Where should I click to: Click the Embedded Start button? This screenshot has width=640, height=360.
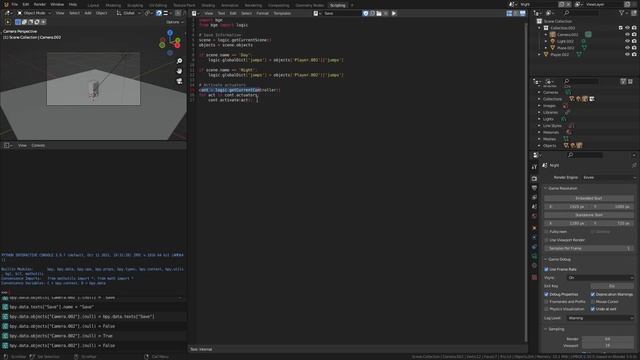(589, 198)
